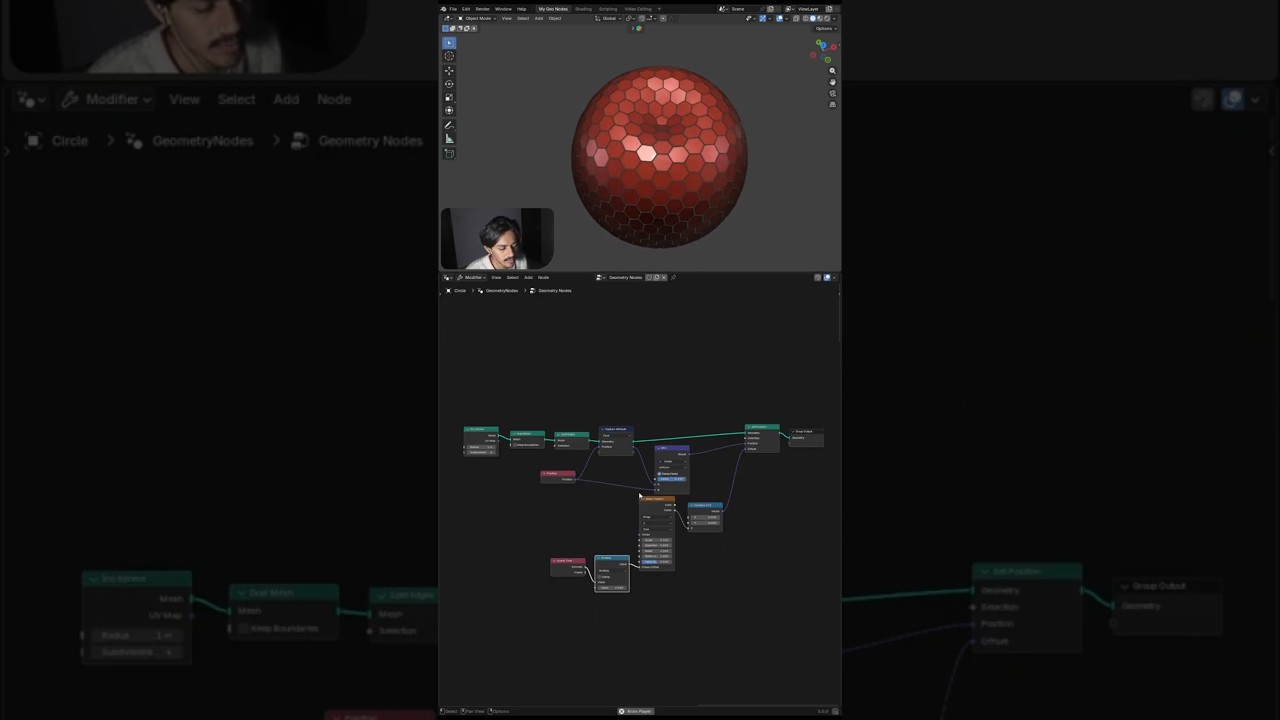Screen dimensions: 1280x720
Task: Click the Circle breadcrumb in node editor
Action: click(460, 291)
